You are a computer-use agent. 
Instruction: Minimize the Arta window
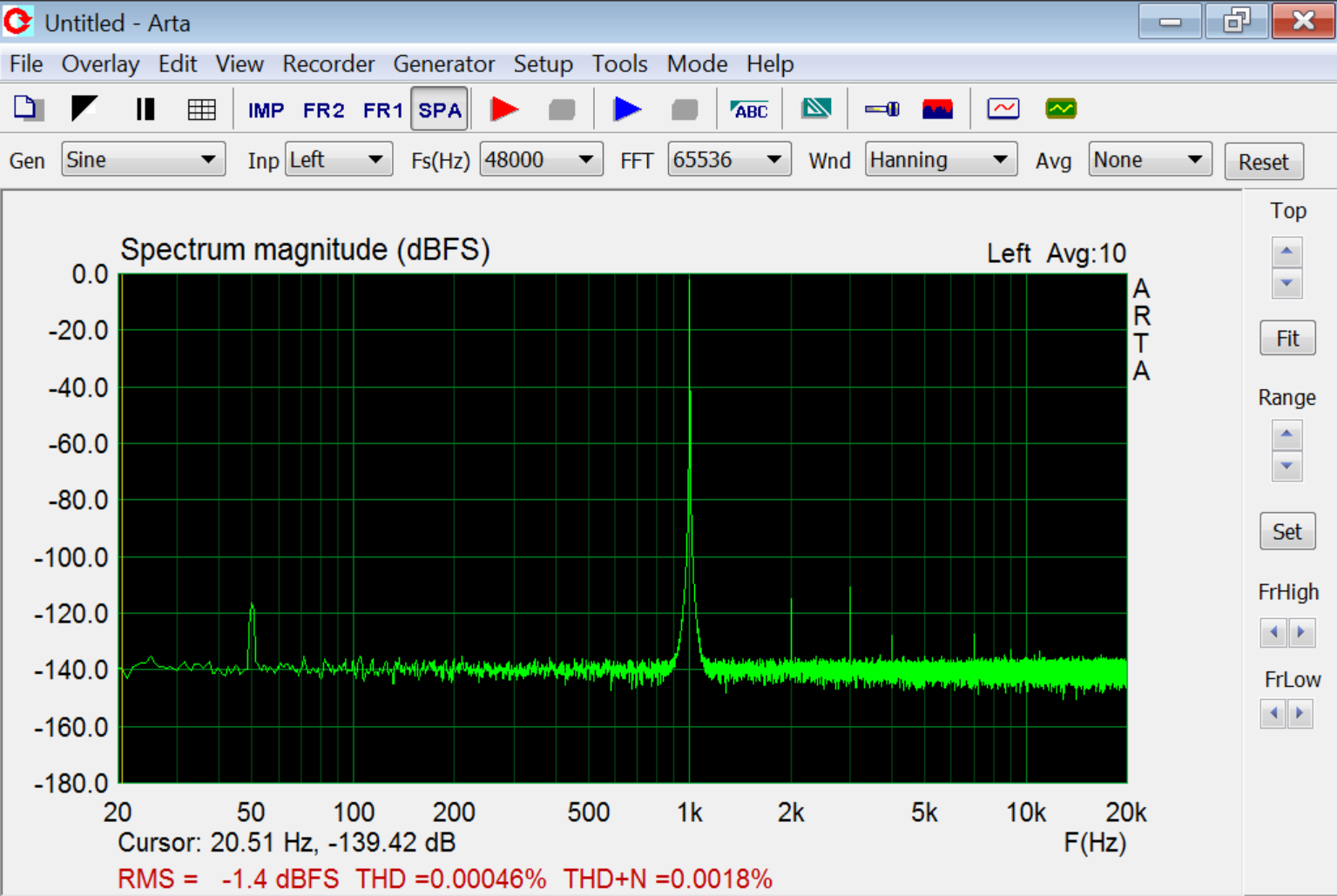[x=1170, y=21]
